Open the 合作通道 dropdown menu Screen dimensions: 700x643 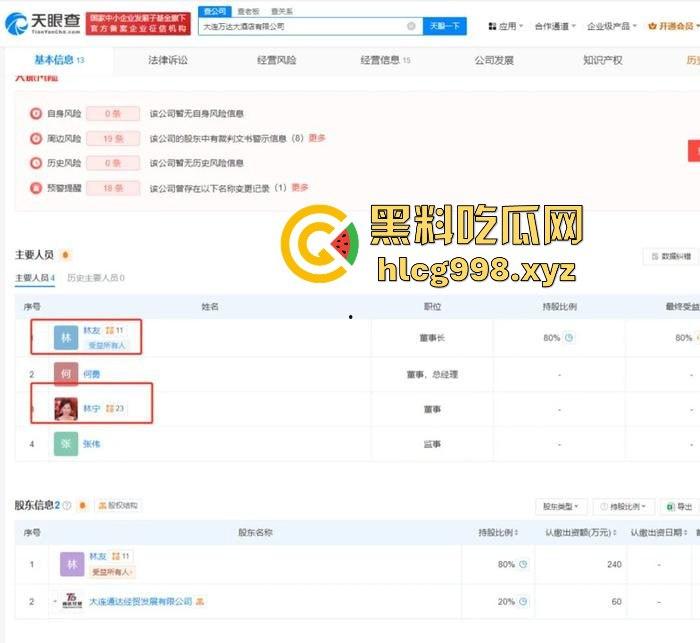click(x=555, y=26)
